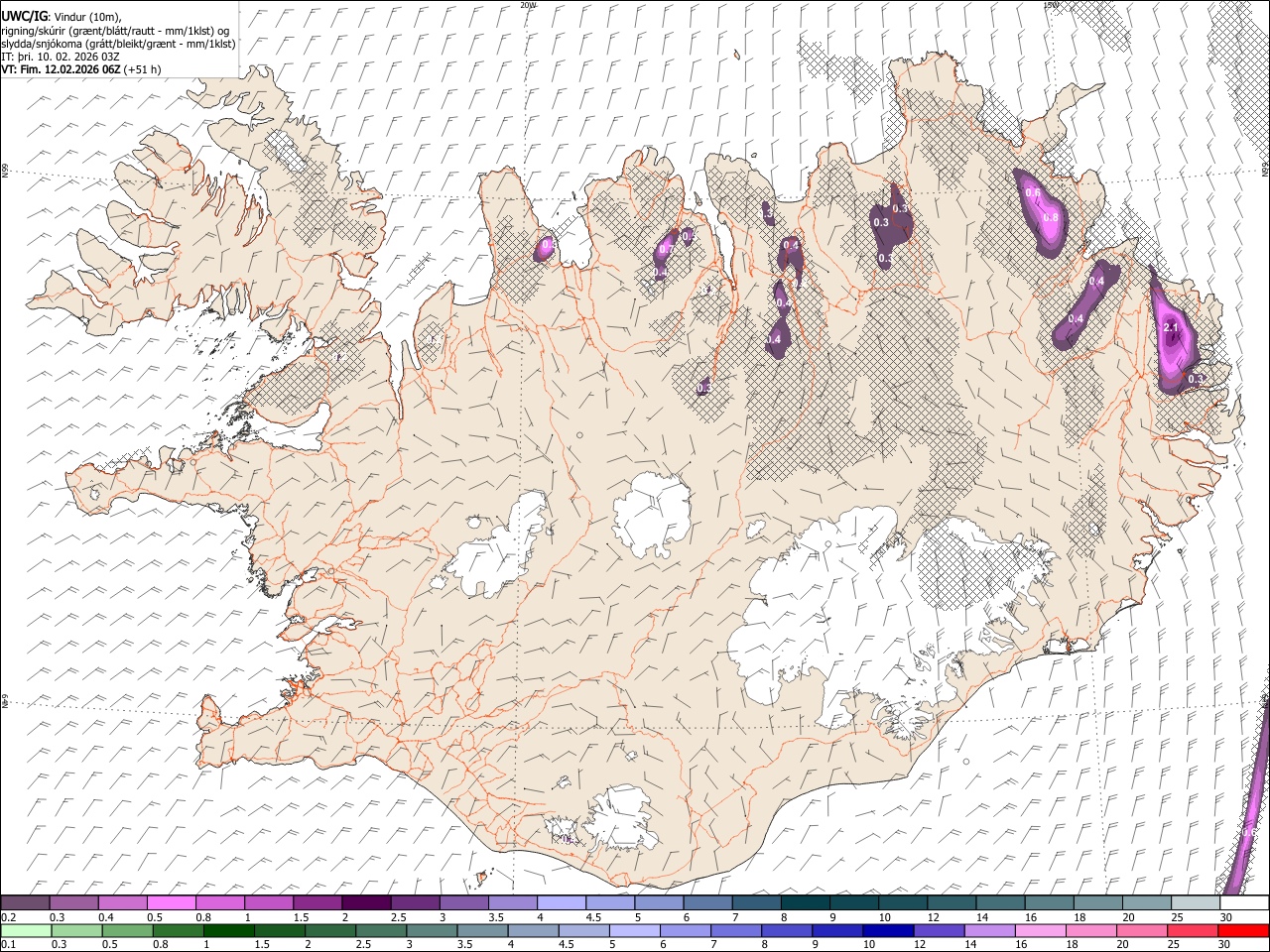The width and height of the screenshot is (1270, 952).
Task: Click the light lavender 4 snowfall legend swatch
Action: pyautogui.click(x=561, y=903)
